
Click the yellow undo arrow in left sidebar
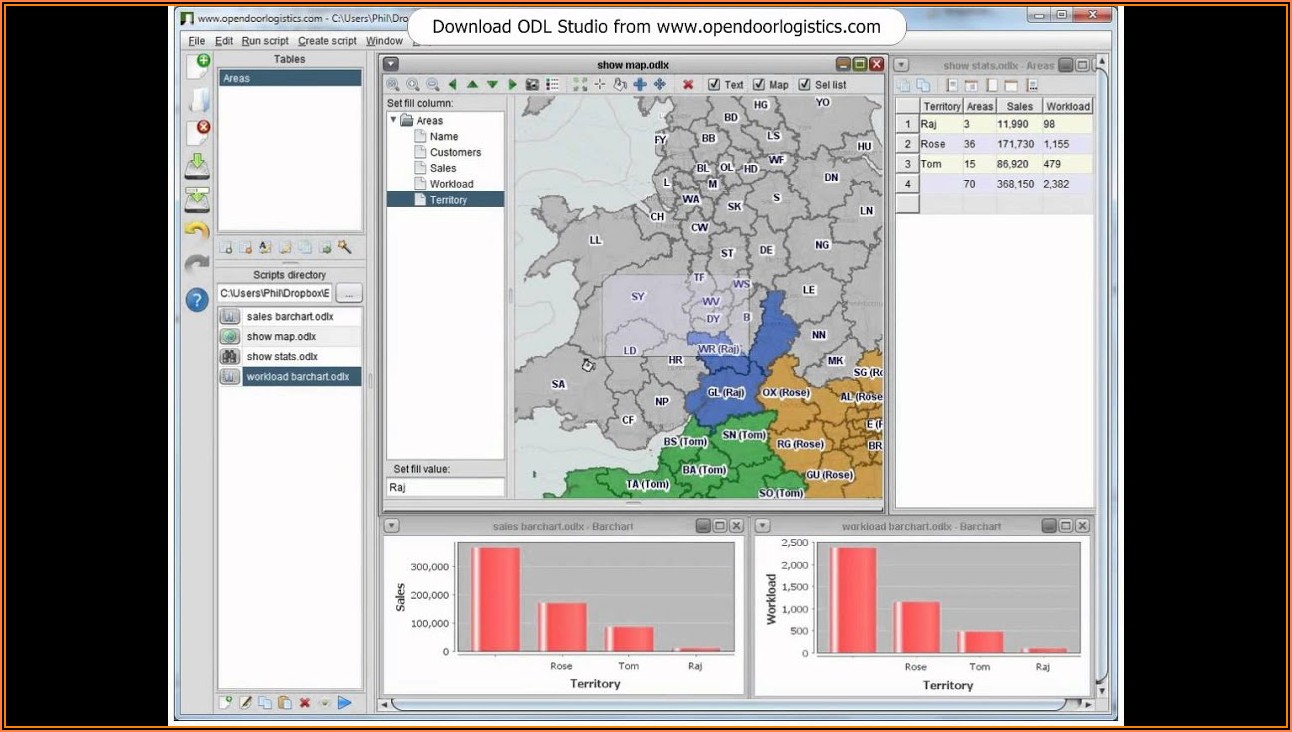pos(197,231)
